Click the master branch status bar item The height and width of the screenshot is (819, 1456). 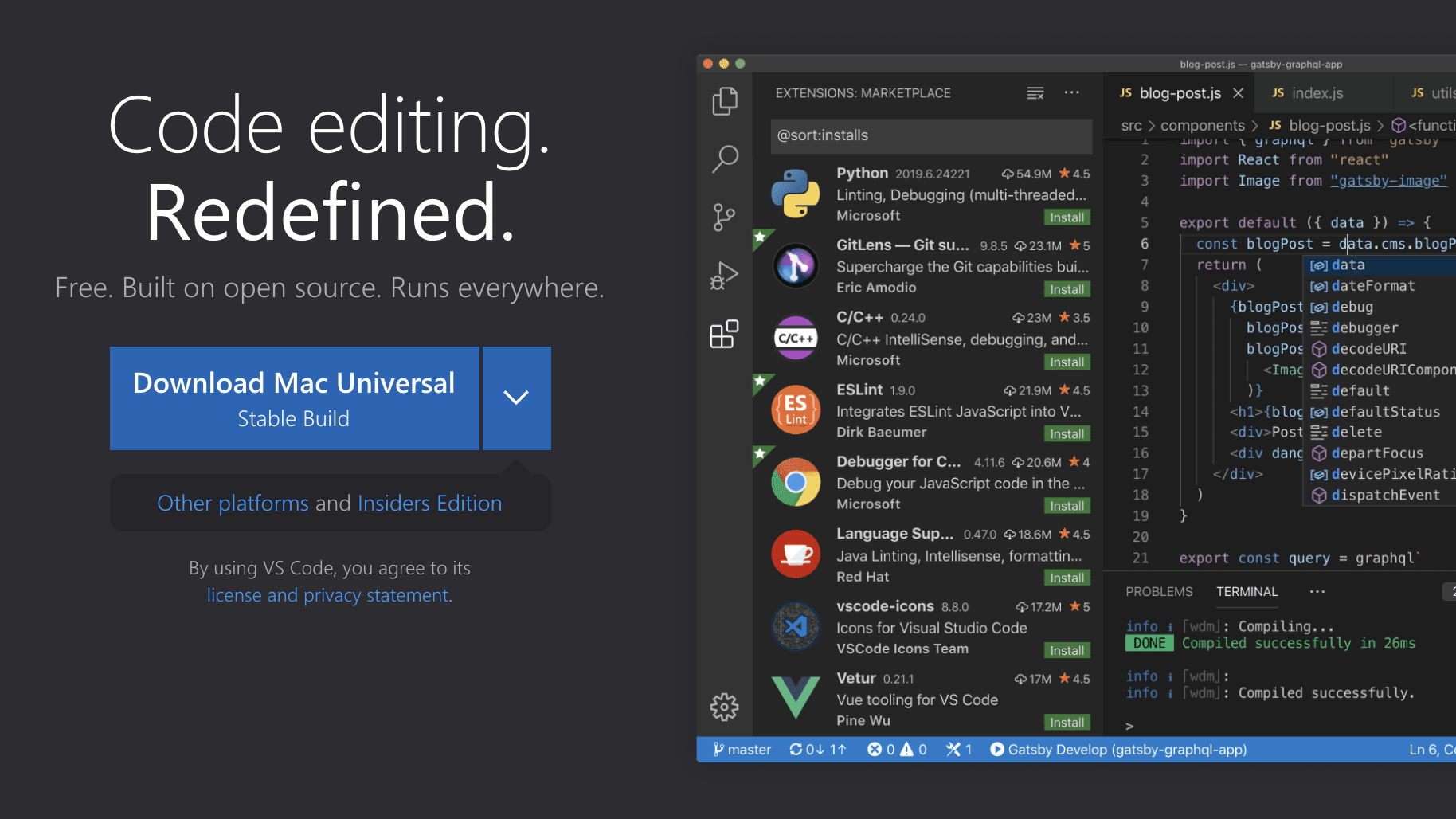[x=742, y=750]
